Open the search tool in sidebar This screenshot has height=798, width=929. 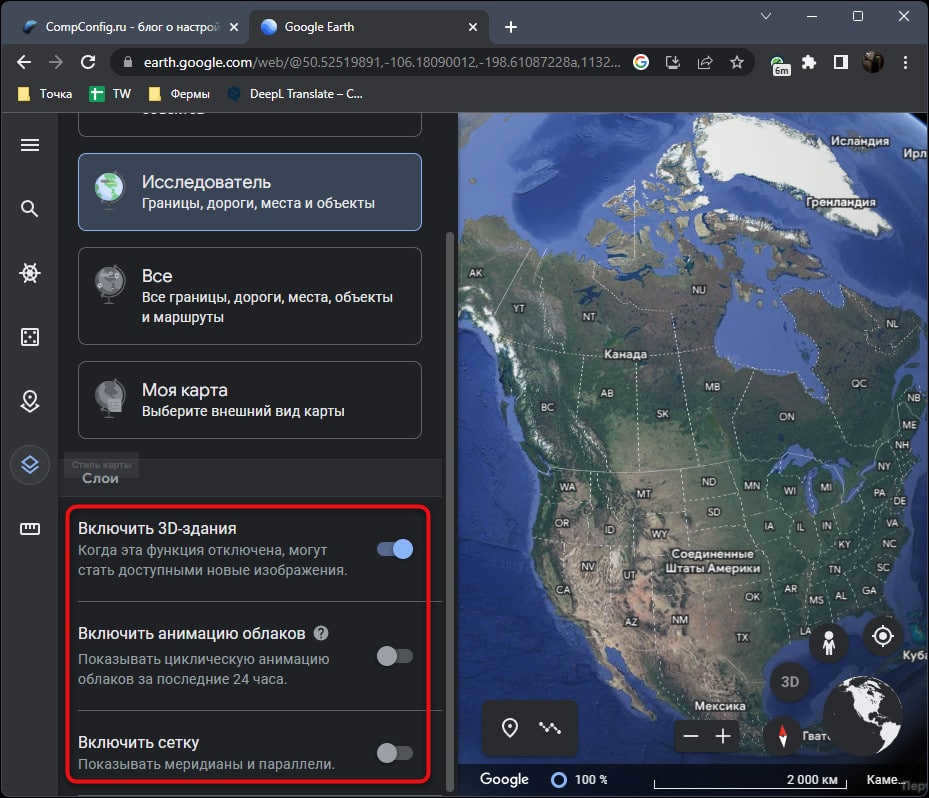pyautogui.click(x=30, y=209)
